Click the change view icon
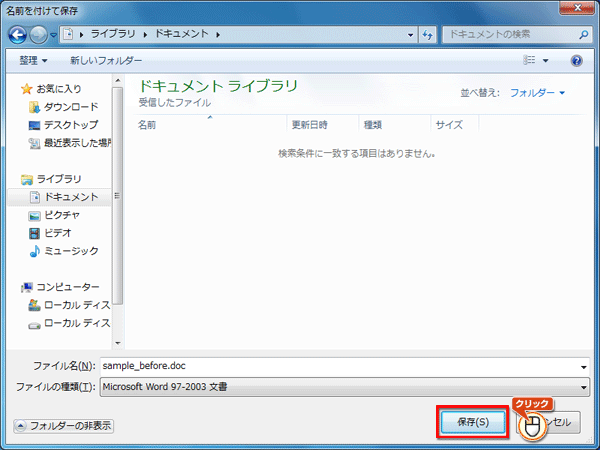This screenshot has height=450, width=600. (x=529, y=60)
